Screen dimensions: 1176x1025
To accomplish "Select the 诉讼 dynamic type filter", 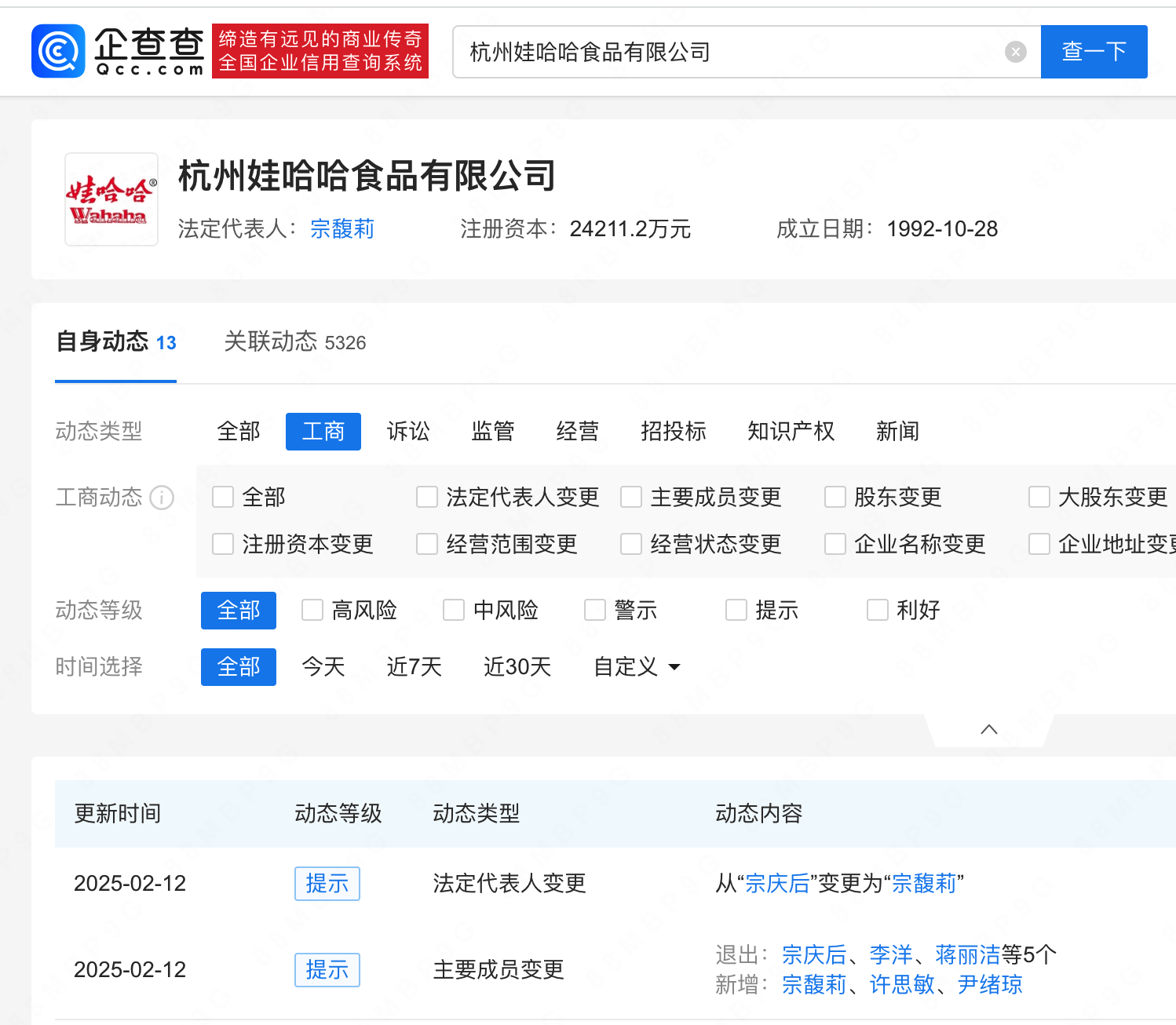I will tap(408, 432).
